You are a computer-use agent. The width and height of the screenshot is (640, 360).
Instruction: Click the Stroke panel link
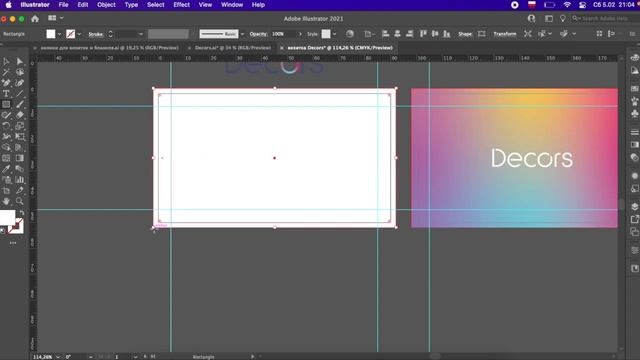[96, 34]
